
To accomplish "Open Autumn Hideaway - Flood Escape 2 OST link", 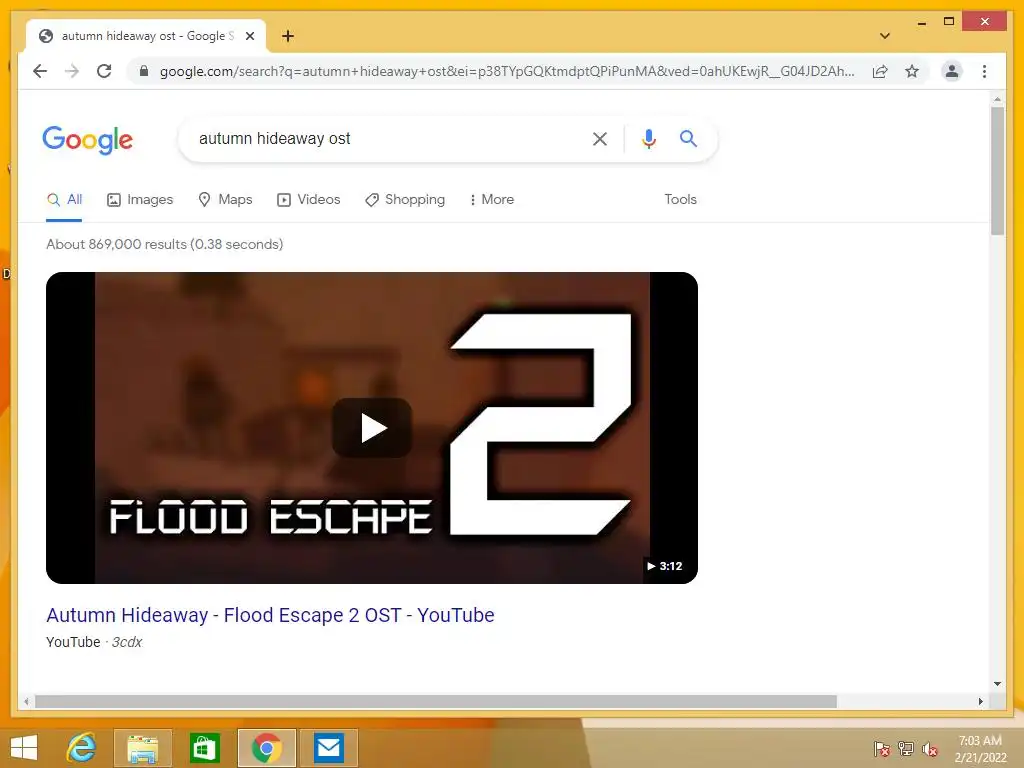I will coord(270,615).
